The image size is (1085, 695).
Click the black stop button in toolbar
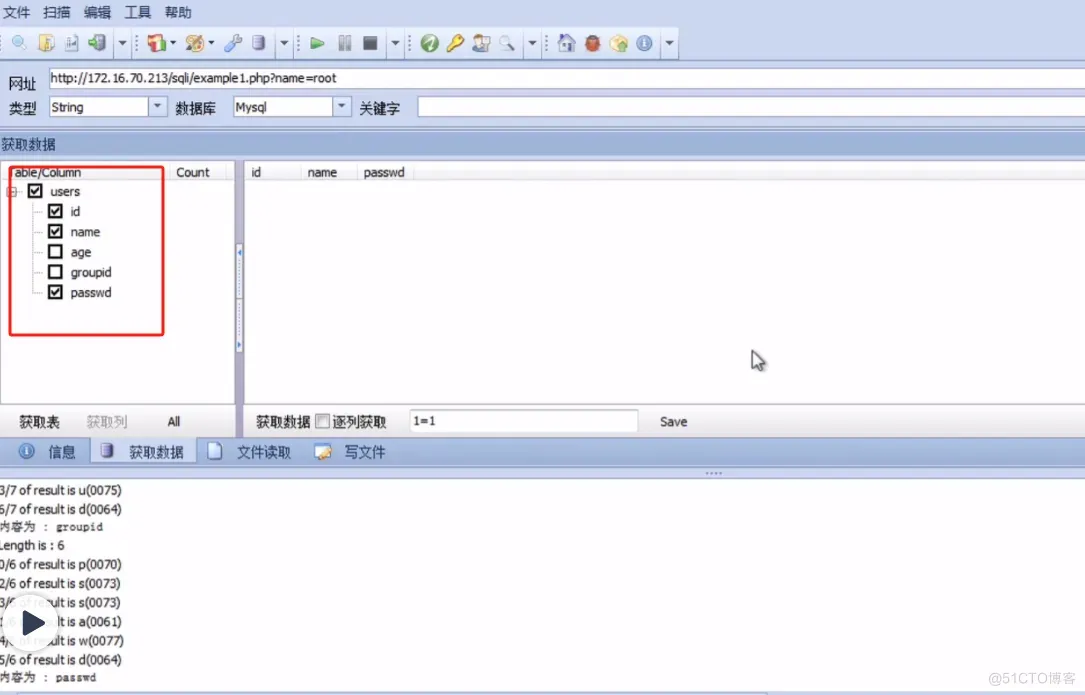(370, 43)
